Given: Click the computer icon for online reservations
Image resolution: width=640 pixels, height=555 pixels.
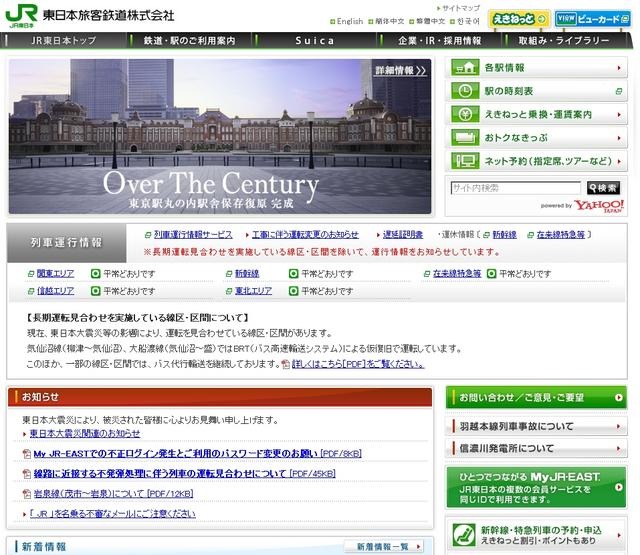Looking at the screenshot, I should 465,161.
